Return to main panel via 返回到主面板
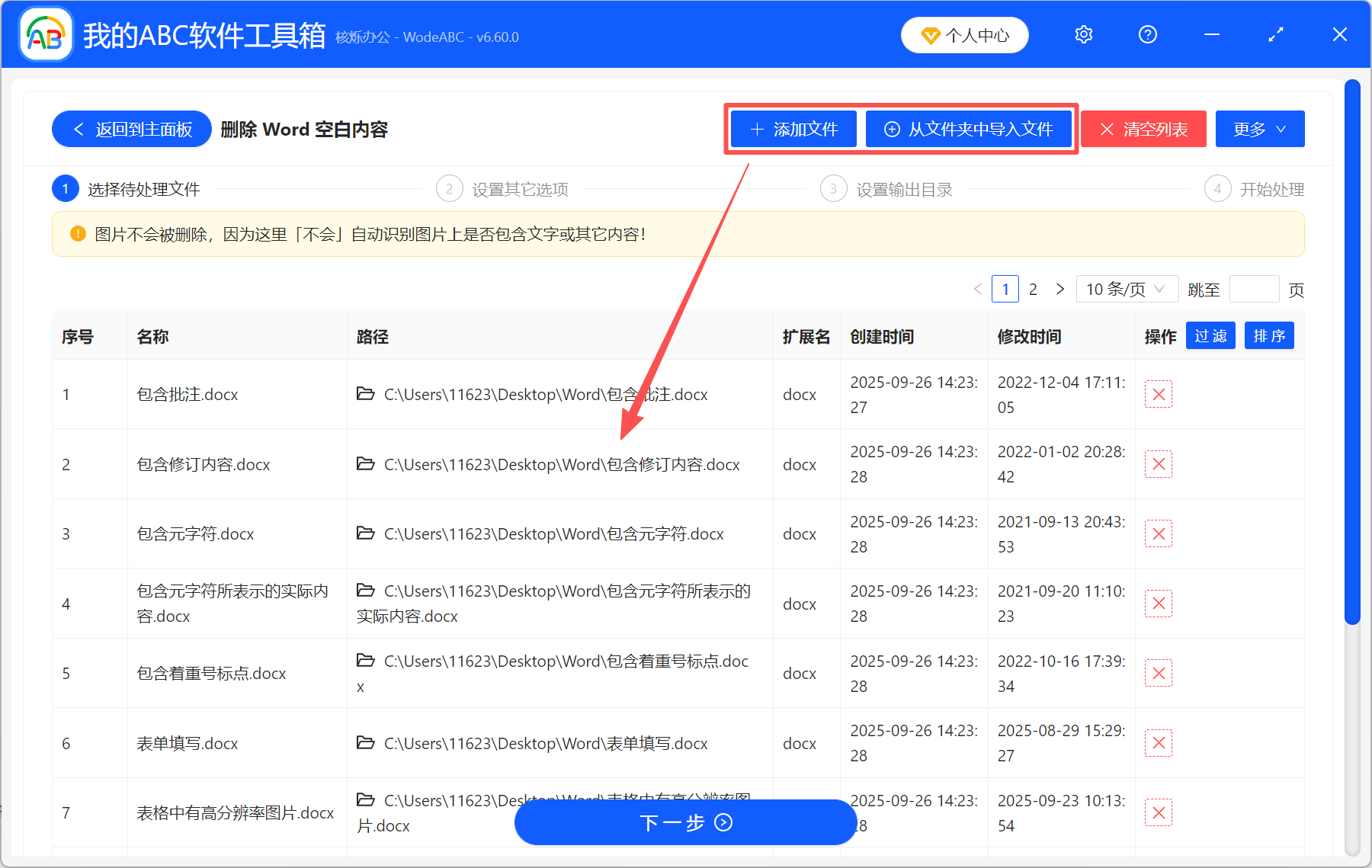The height and width of the screenshot is (868, 1372). 131,129
